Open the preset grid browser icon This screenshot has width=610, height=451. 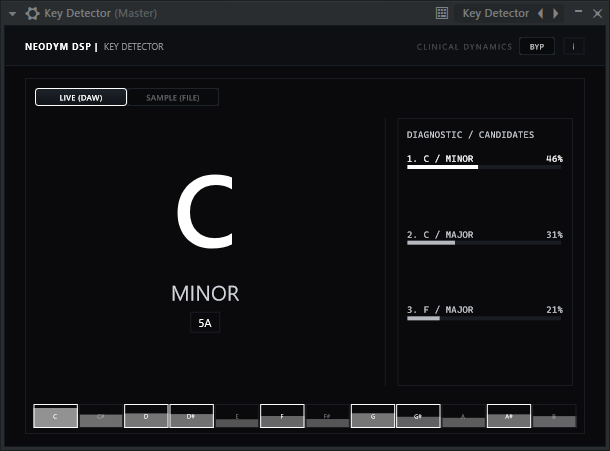[442, 13]
